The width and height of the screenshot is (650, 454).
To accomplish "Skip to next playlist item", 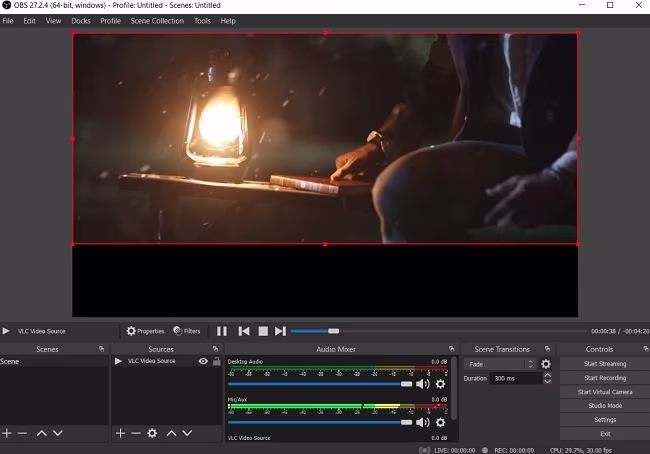I will pos(280,331).
